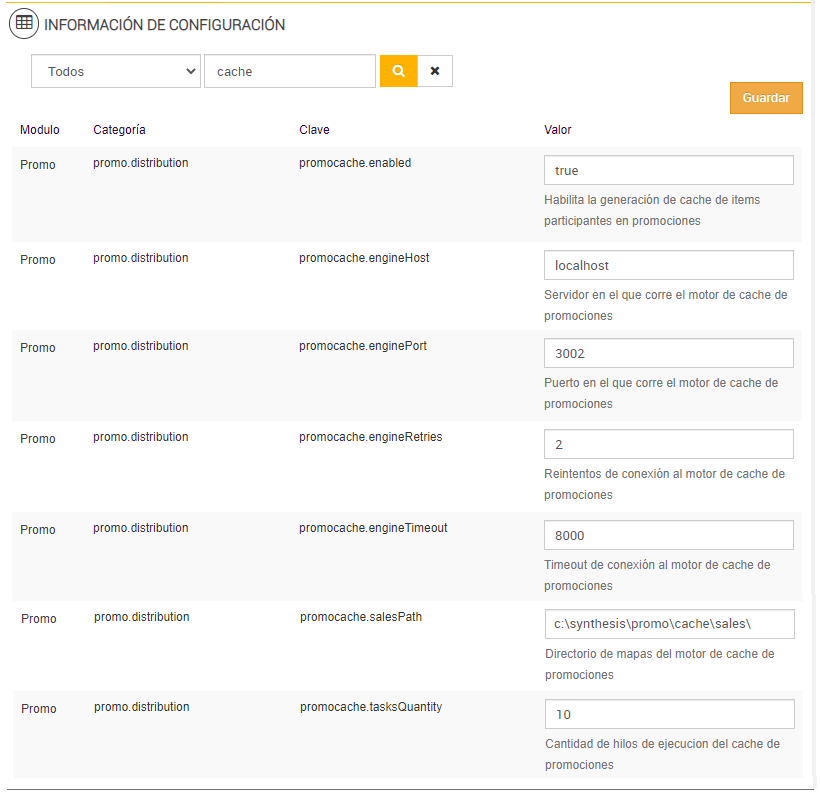Clear search with the X icon
The width and height of the screenshot is (820, 794).
435,71
